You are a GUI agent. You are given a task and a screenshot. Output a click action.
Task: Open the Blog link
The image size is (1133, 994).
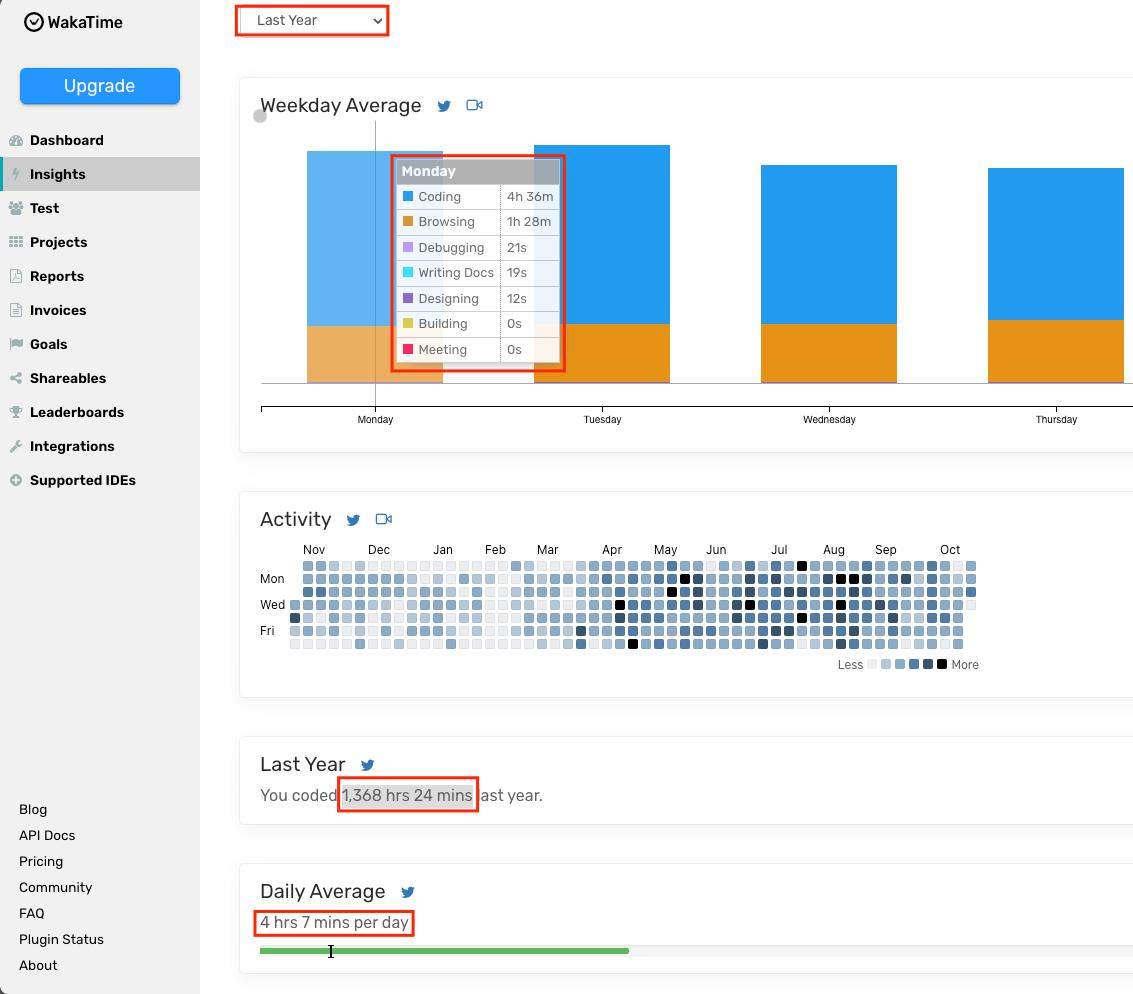33,809
